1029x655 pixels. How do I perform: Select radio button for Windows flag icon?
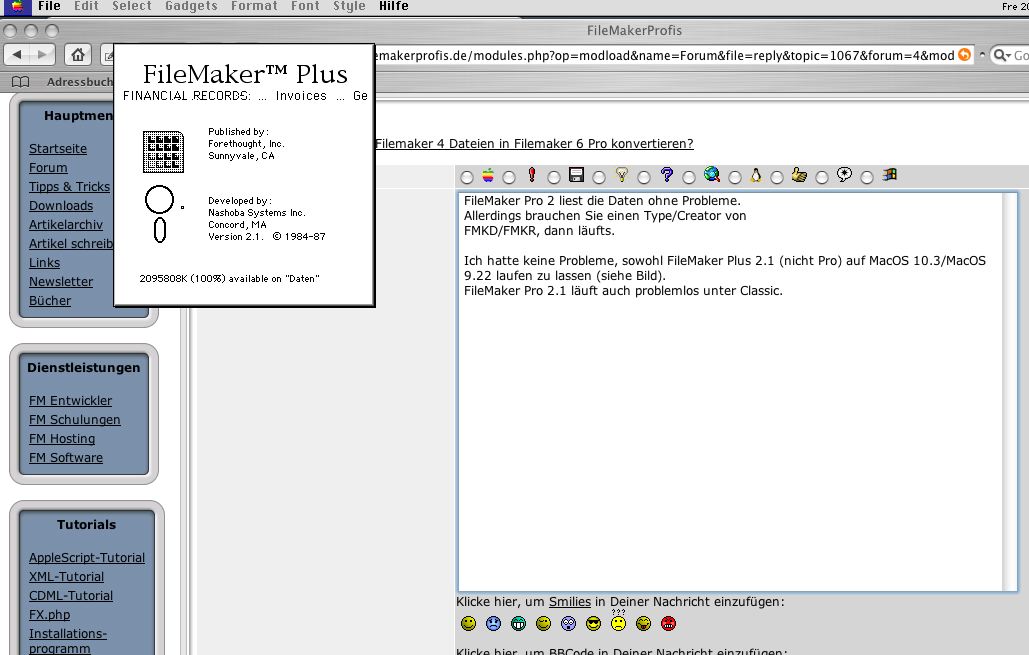867,177
